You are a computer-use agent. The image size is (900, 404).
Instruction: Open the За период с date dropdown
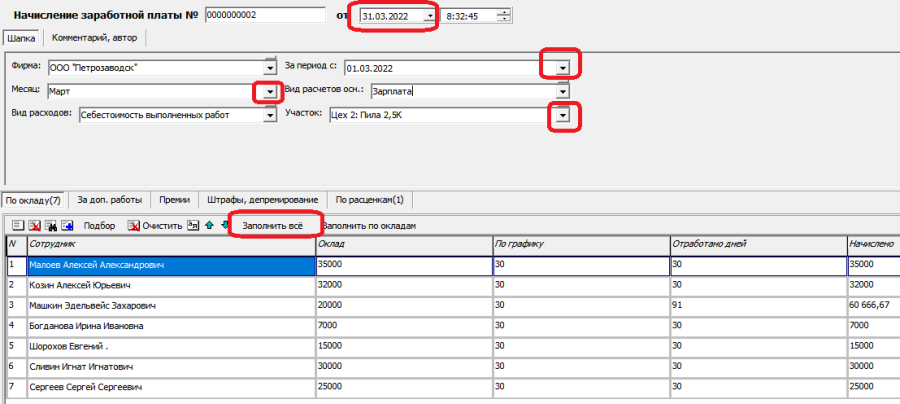tap(564, 68)
